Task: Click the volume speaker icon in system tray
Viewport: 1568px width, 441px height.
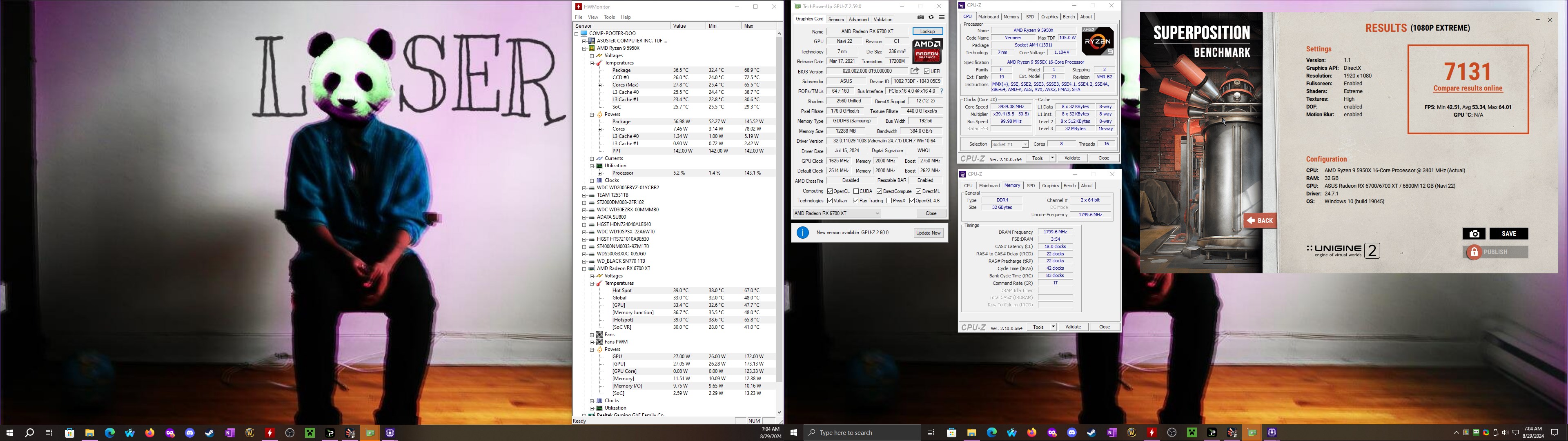Action: pyautogui.click(x=1505, y=432)
